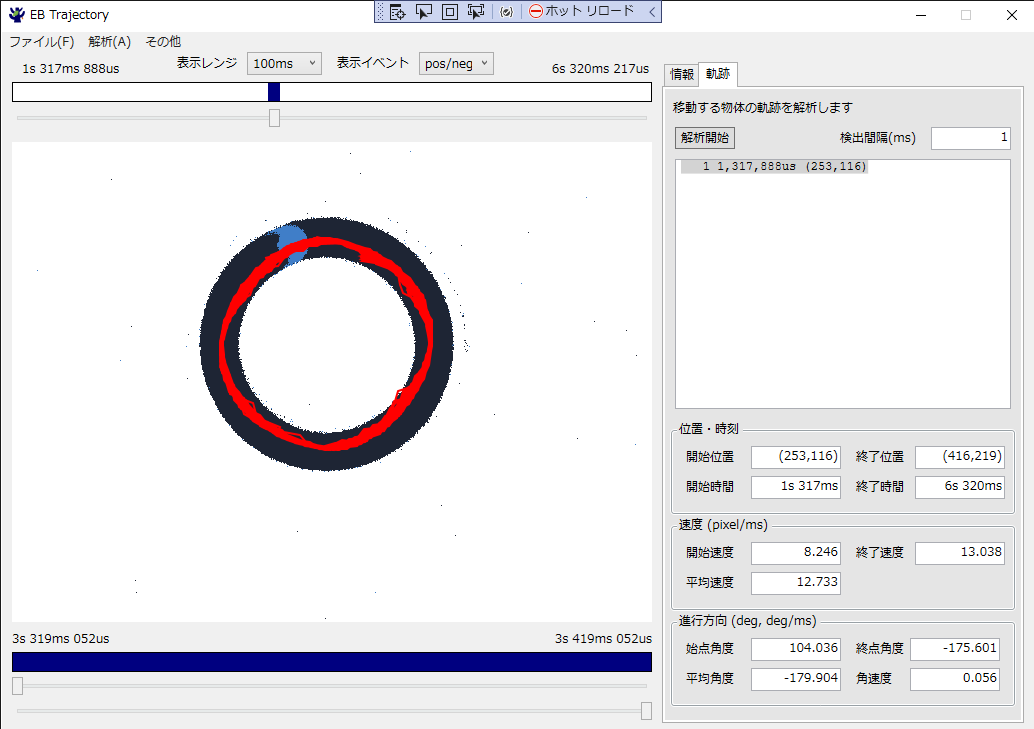Select the 軌跡 tab
This screenshot has width=1034, height=729.
click(x=717, y=73)
